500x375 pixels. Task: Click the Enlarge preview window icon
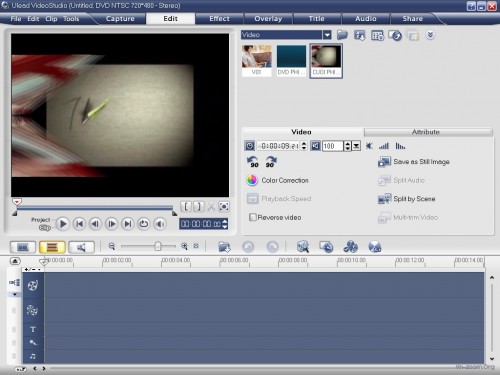[224, 207]
